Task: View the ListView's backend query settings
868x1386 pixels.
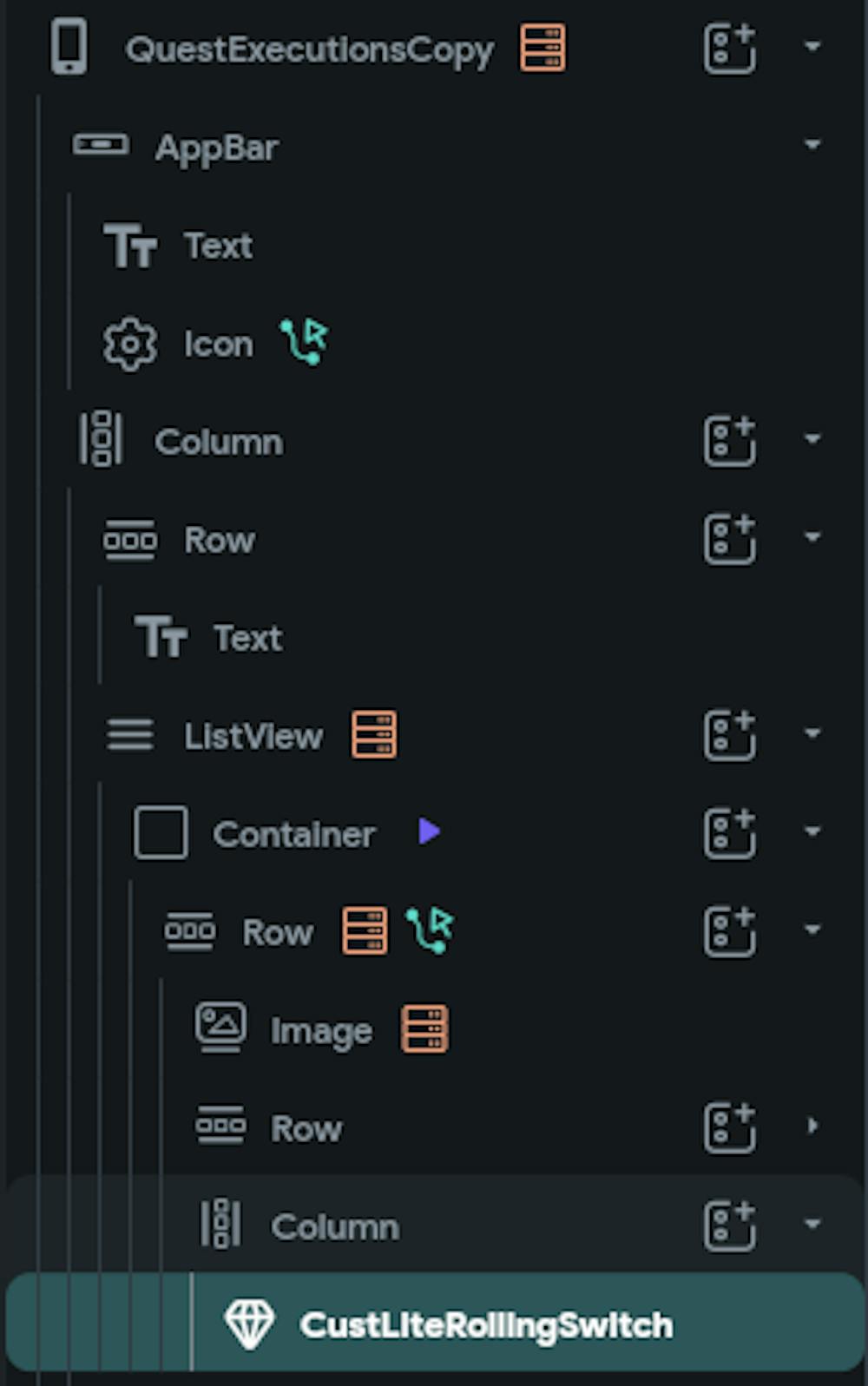Action: 374,735
